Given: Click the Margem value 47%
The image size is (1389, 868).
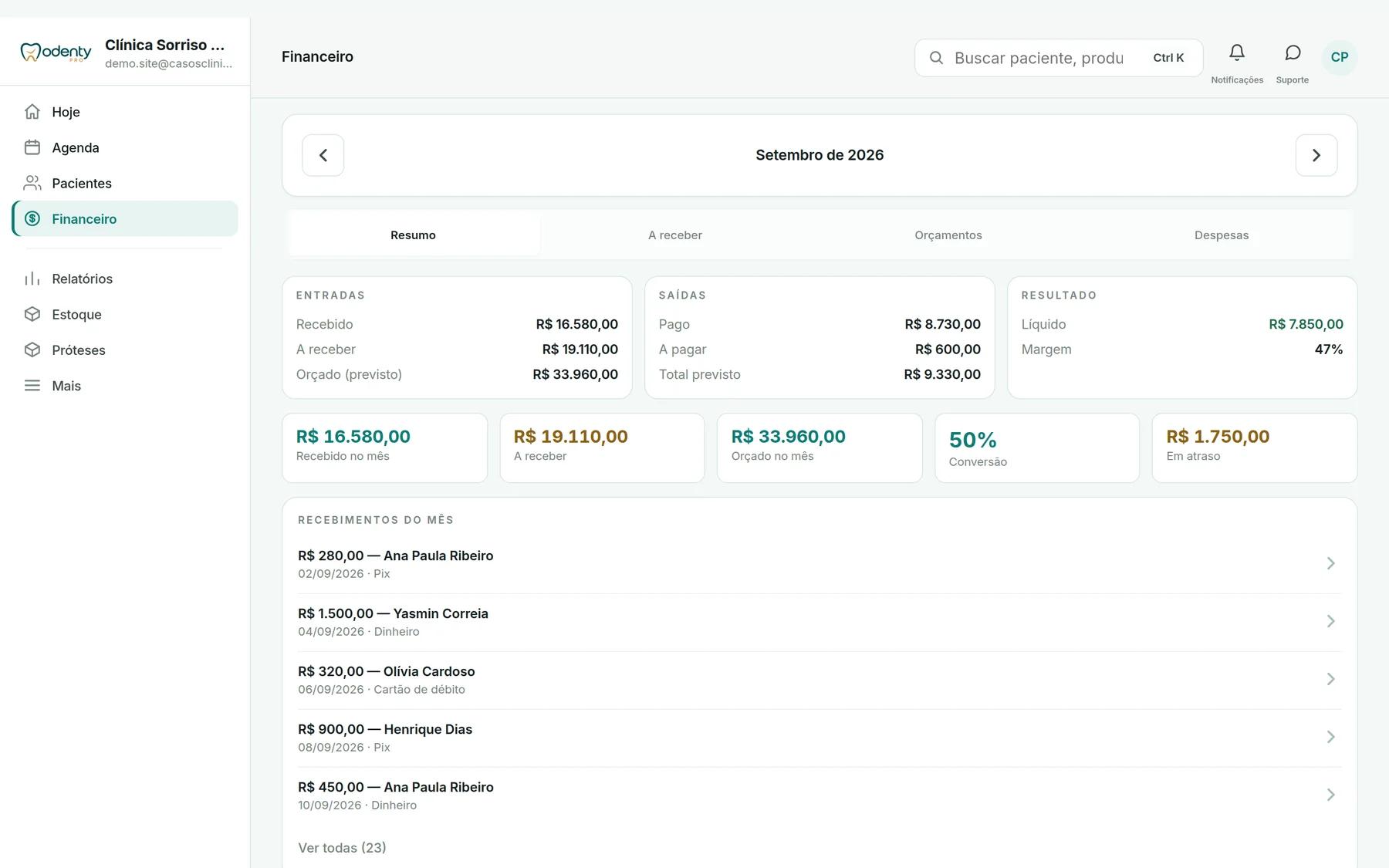Looking at the screenshot, I should [1329, 350].
